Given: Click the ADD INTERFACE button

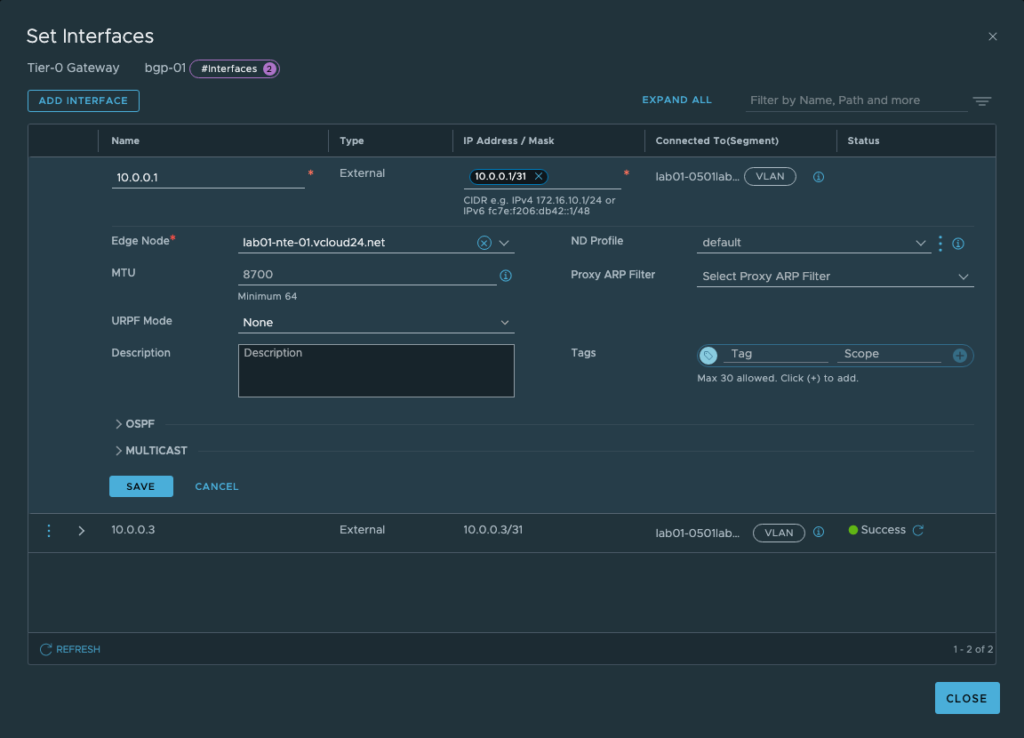Looking at the screenshot, I should point(83,101).
